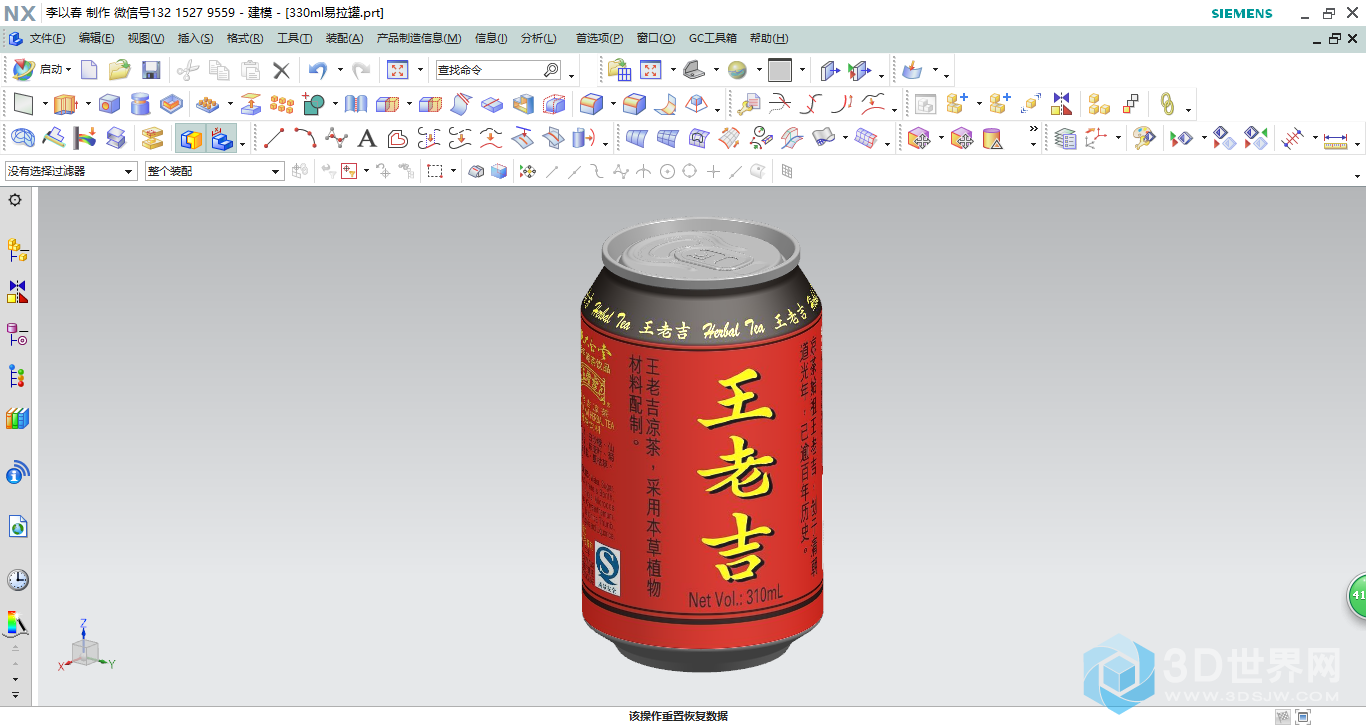The height and width of the screenshot is (728, 1366).
Task: Click the Hole feature icon
Action: coord(109,104)
